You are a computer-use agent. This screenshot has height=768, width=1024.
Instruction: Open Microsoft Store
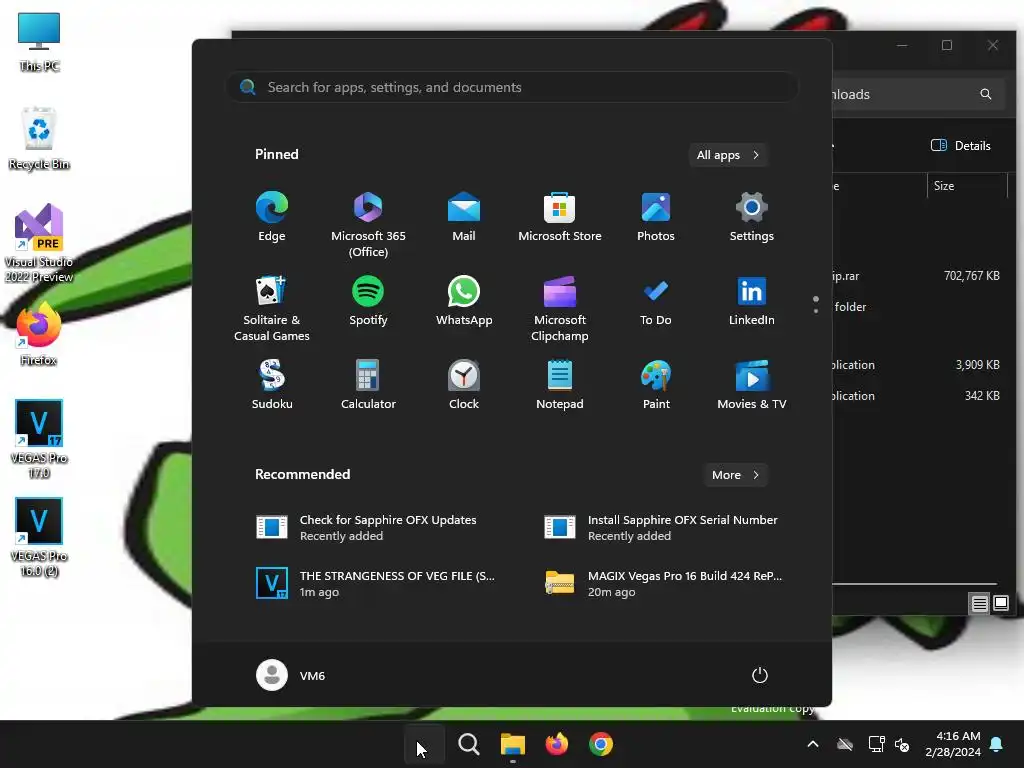tap(560, 217)
